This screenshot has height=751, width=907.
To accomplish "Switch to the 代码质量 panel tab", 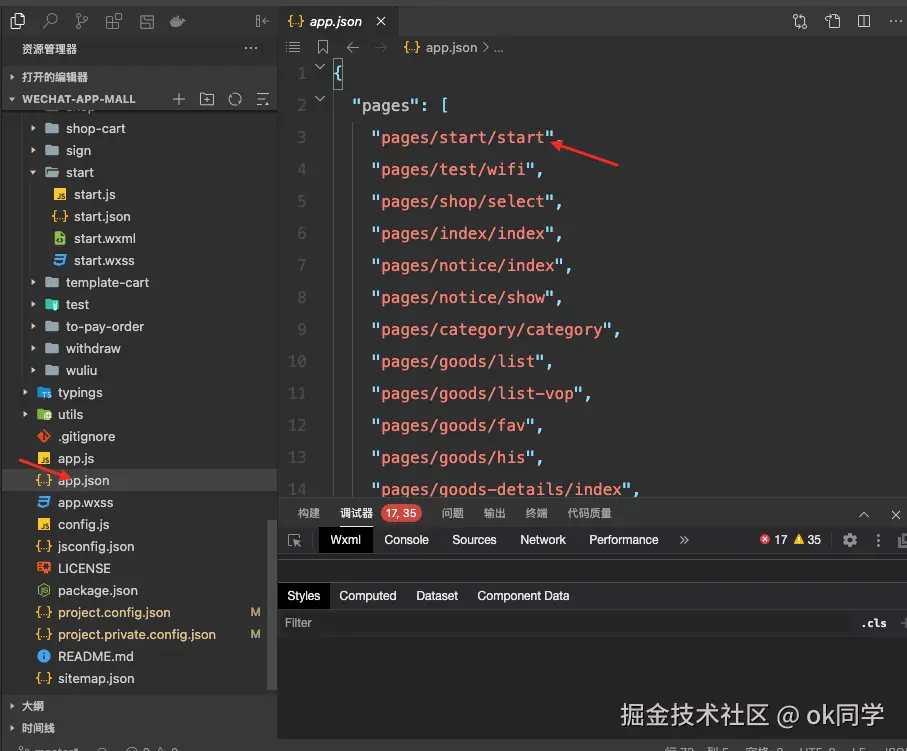I will (x=589, y=513).
